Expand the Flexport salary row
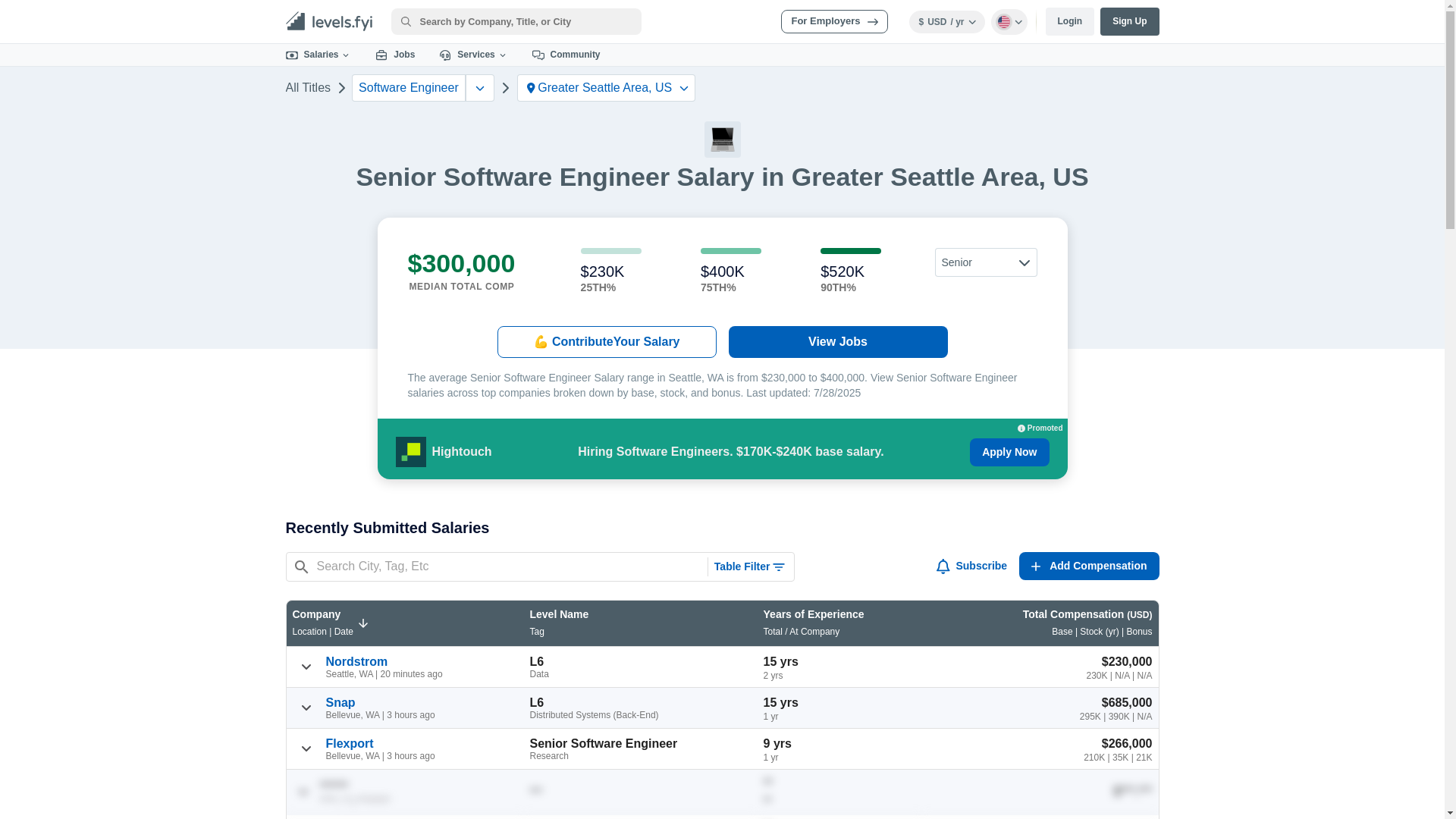Viewport: 1456px width, 819px height. click(x=306, y=748)
